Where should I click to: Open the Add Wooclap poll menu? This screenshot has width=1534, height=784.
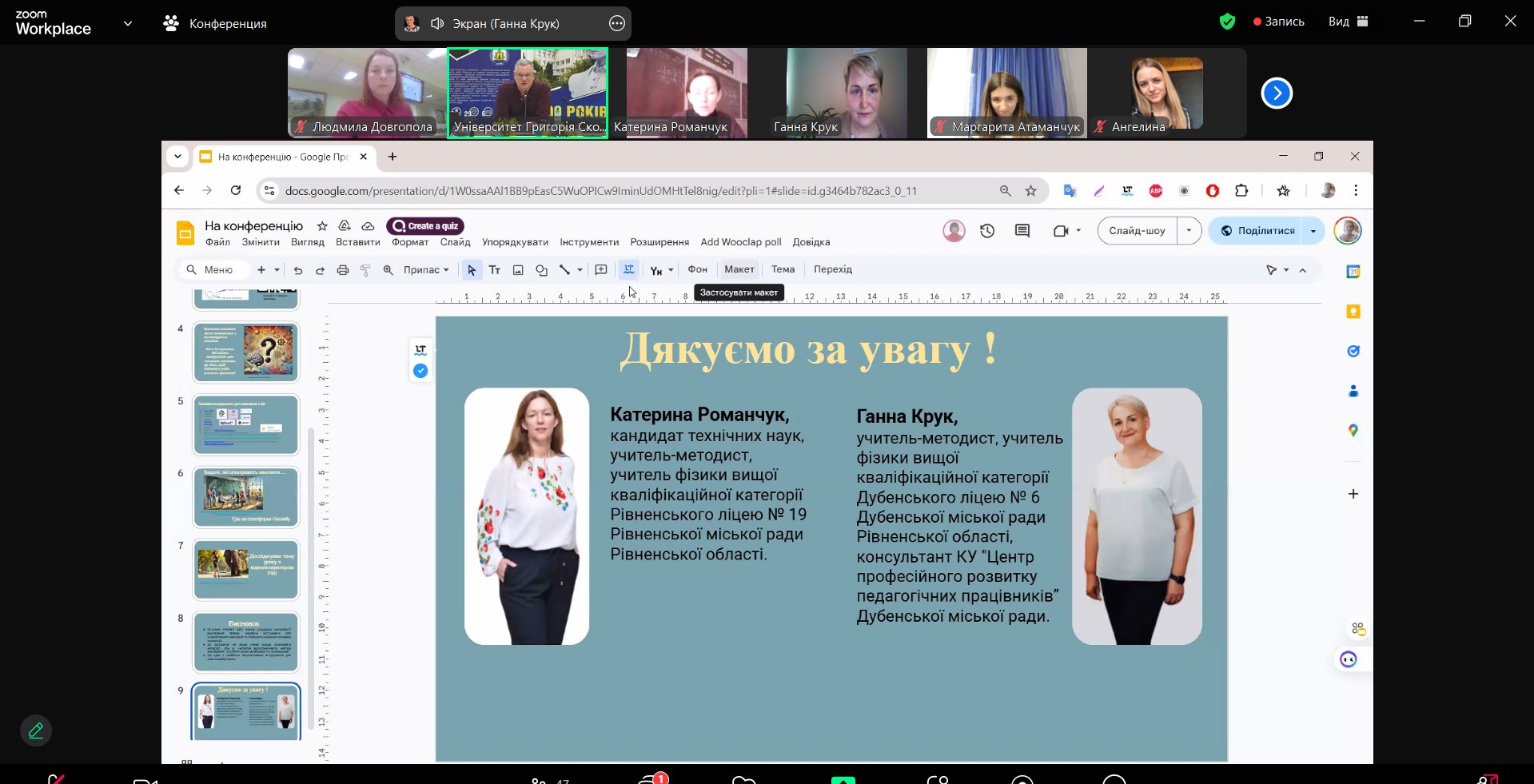[741, 242]
